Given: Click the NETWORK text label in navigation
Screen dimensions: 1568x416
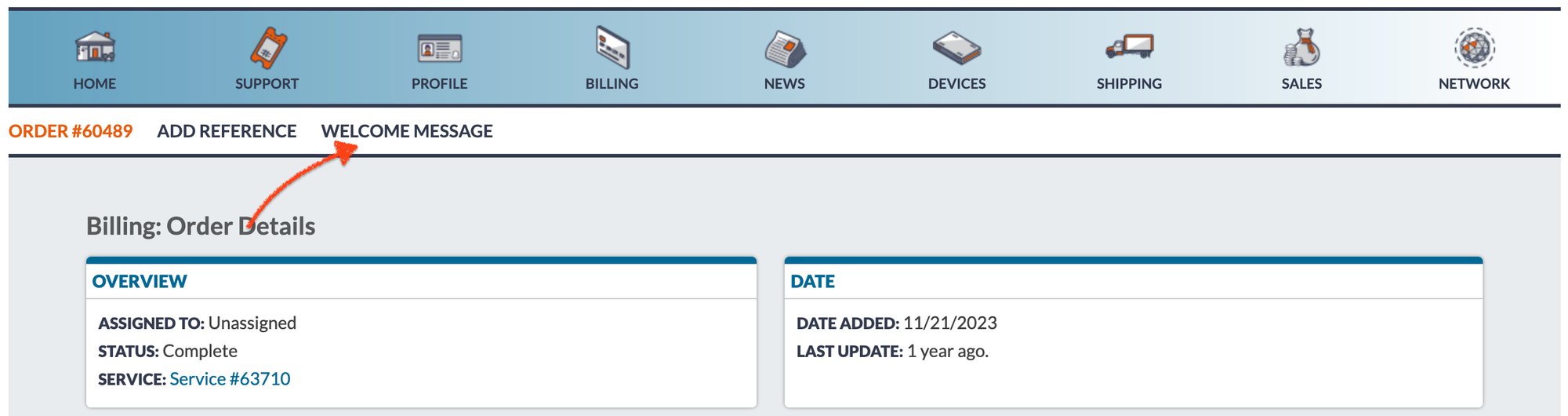Looking at the screenshot, I should click(x=1474, y=84).
